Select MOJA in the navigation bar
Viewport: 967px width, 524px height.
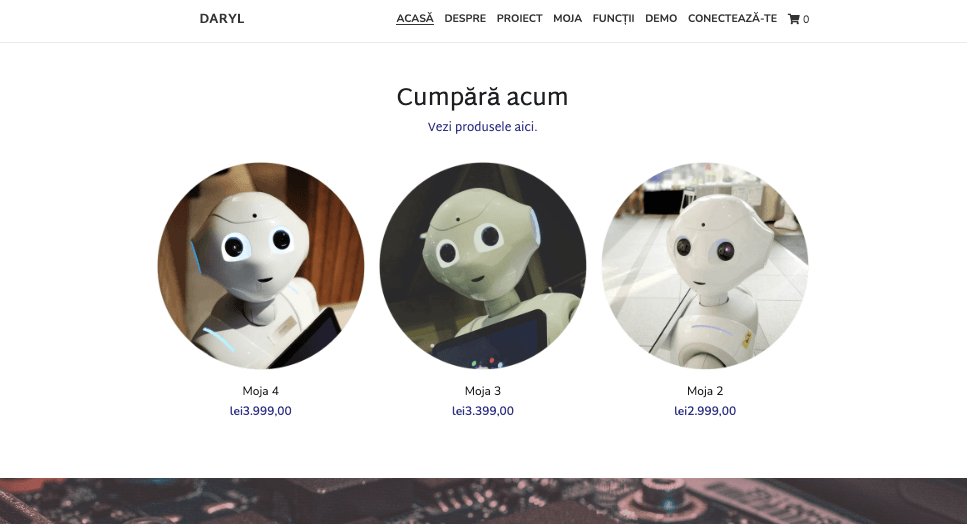tap(567, 18)
